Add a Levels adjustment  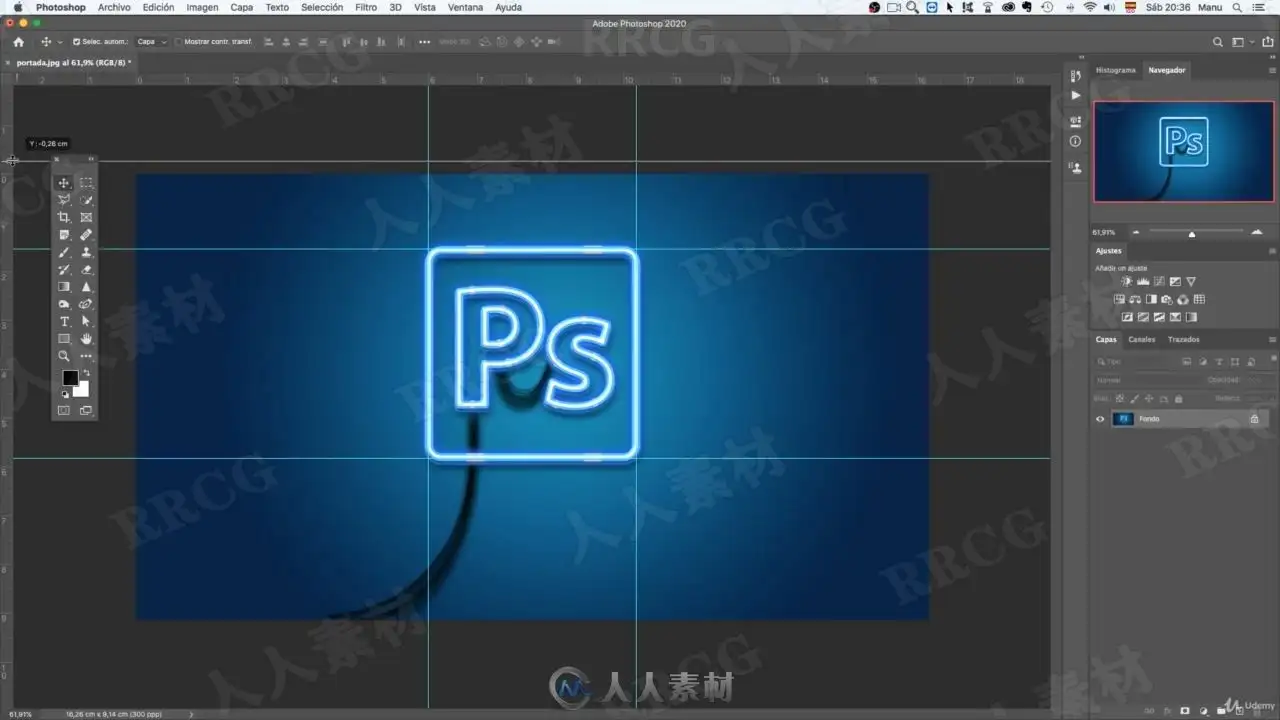tap(1143, 282)
